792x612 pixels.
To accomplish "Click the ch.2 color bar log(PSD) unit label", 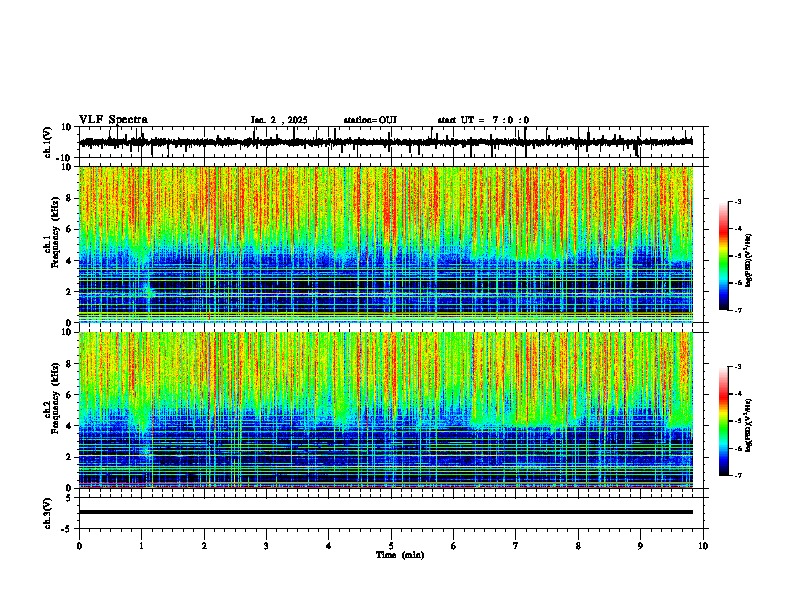I will point(749,425).
